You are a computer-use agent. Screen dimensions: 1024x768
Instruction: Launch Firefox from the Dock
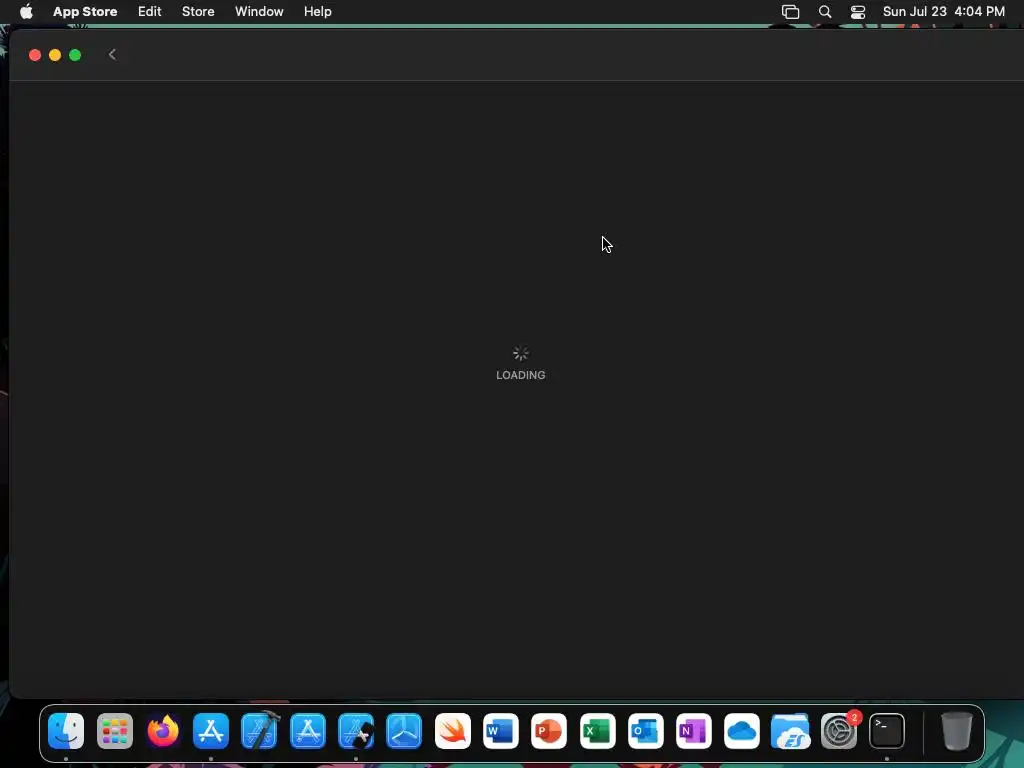tap(163, 731)
